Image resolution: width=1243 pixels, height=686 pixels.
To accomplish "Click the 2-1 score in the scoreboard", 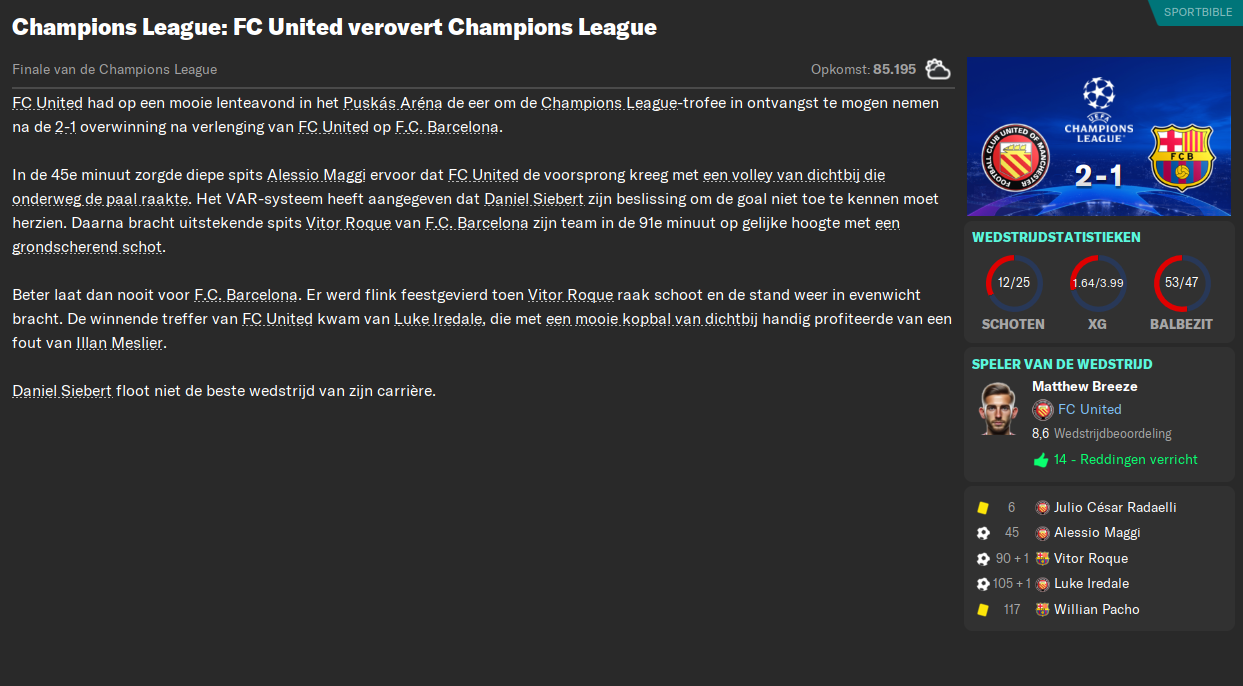I will tap(1098, 176).
